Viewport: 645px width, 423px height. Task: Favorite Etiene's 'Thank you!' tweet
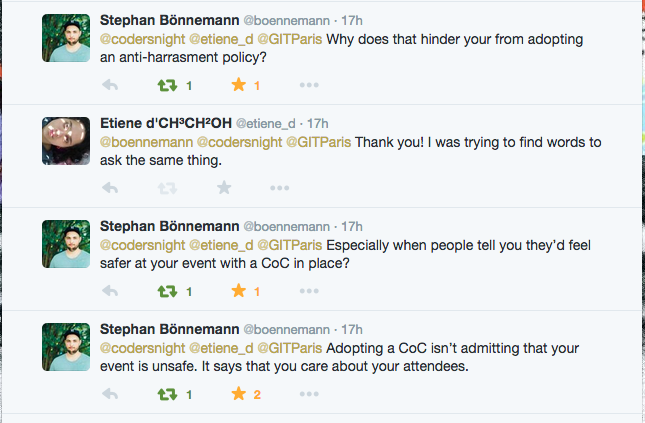[x=224, y=188]
